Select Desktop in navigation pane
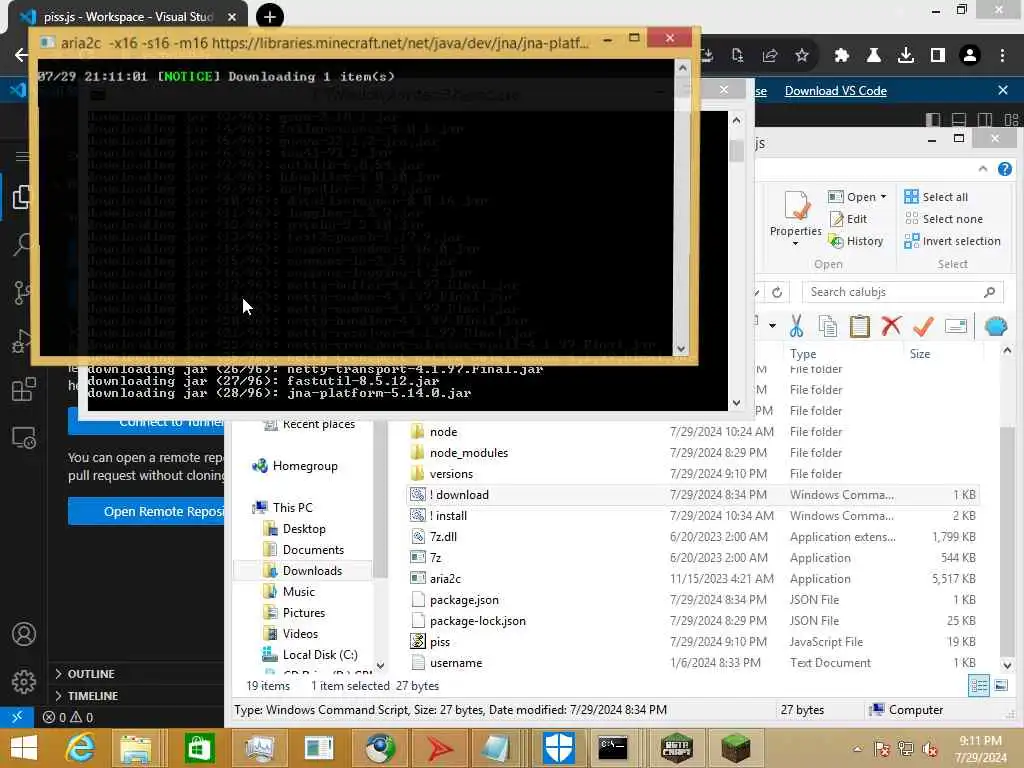 [x=304, y=529]
